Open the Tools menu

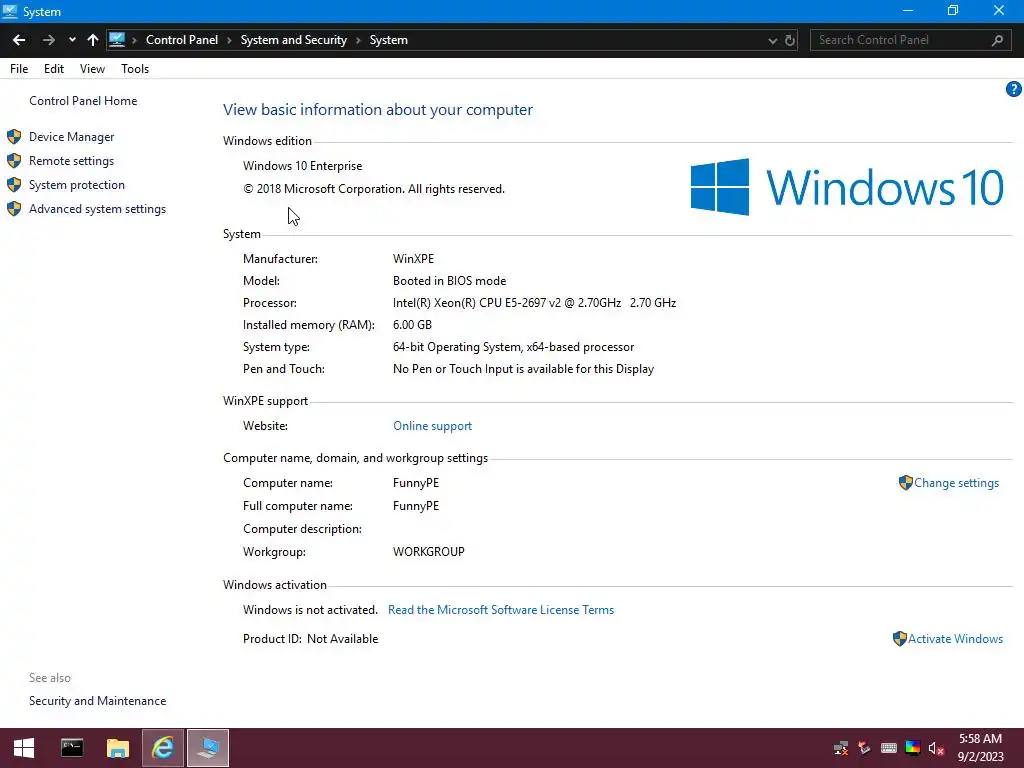[x=135, y=69]
